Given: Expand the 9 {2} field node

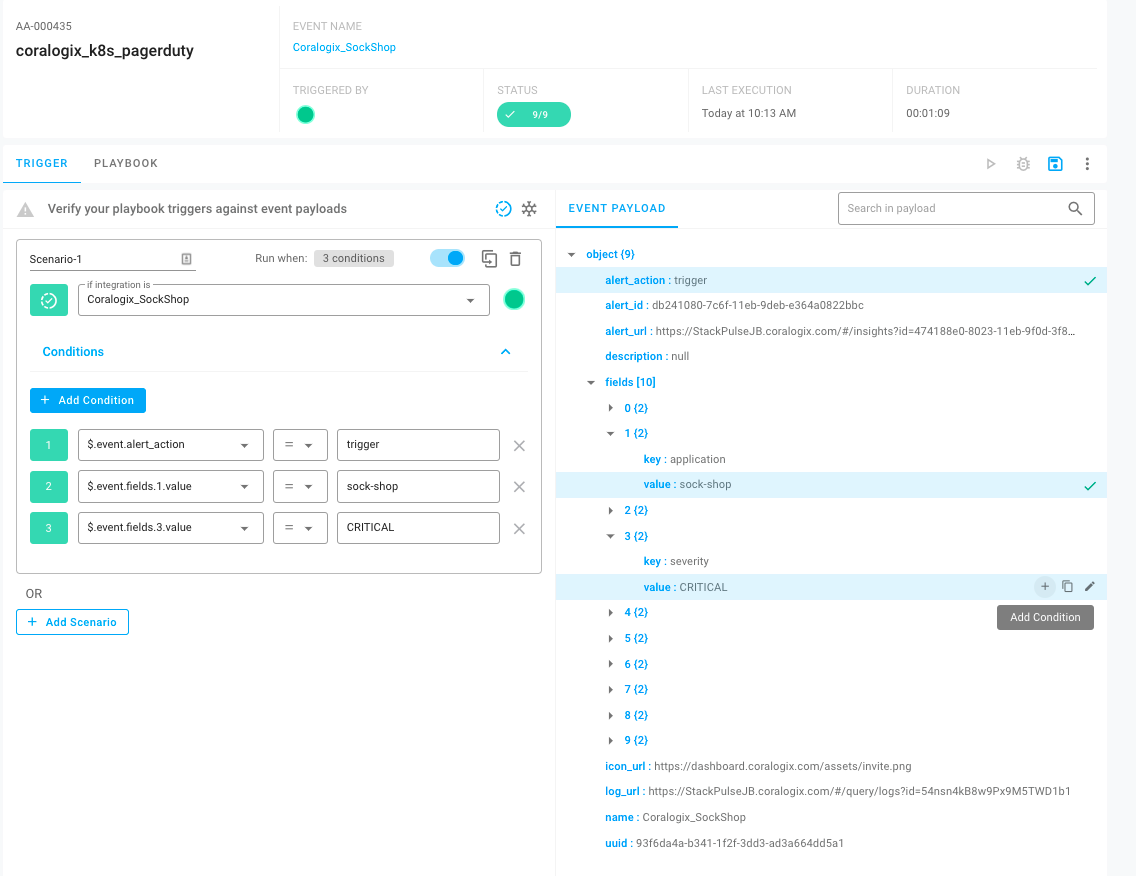Looking at the screenshot, I should click(x=611, y=740).
